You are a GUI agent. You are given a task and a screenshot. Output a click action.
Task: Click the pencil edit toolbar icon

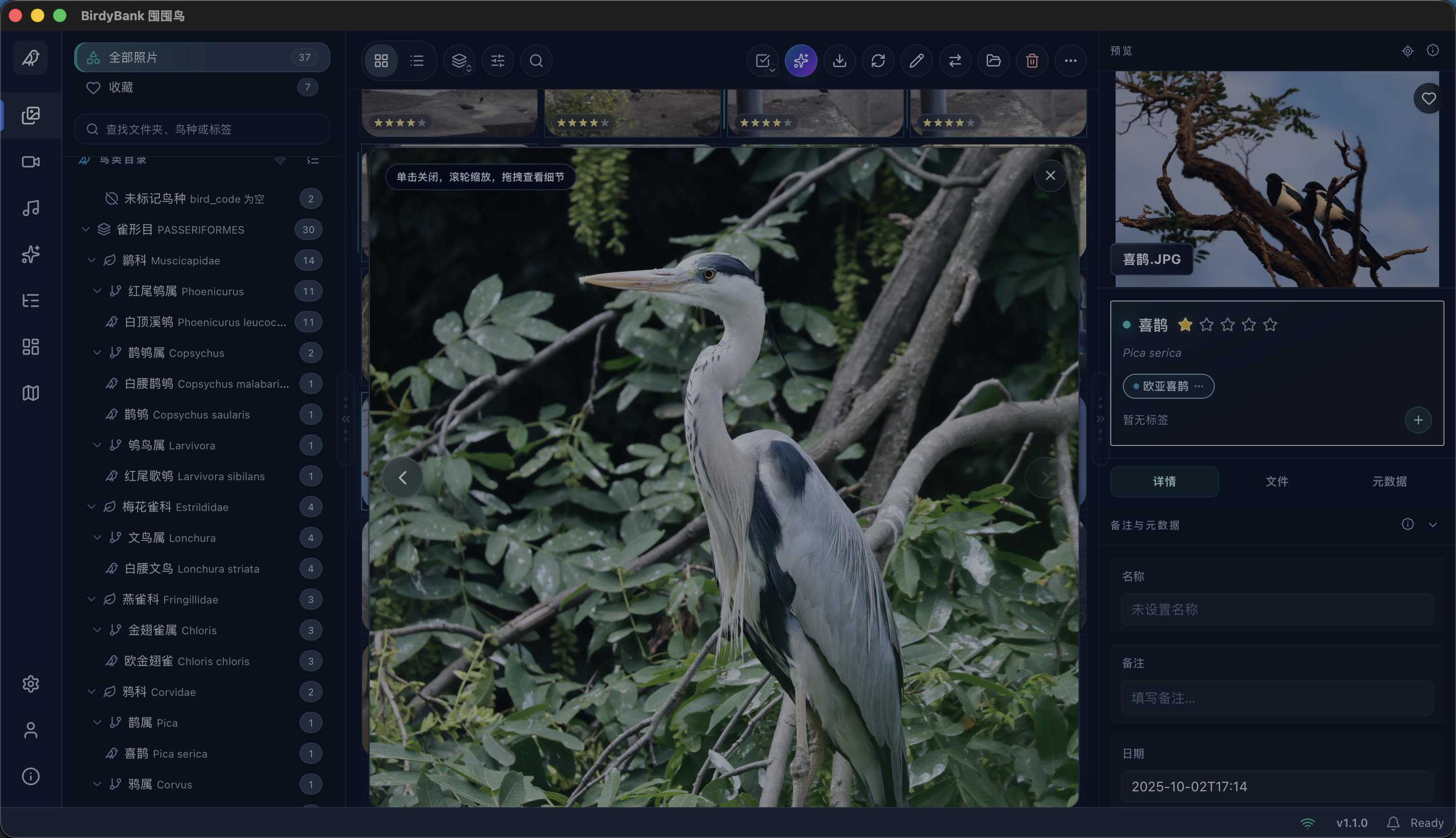916,60
